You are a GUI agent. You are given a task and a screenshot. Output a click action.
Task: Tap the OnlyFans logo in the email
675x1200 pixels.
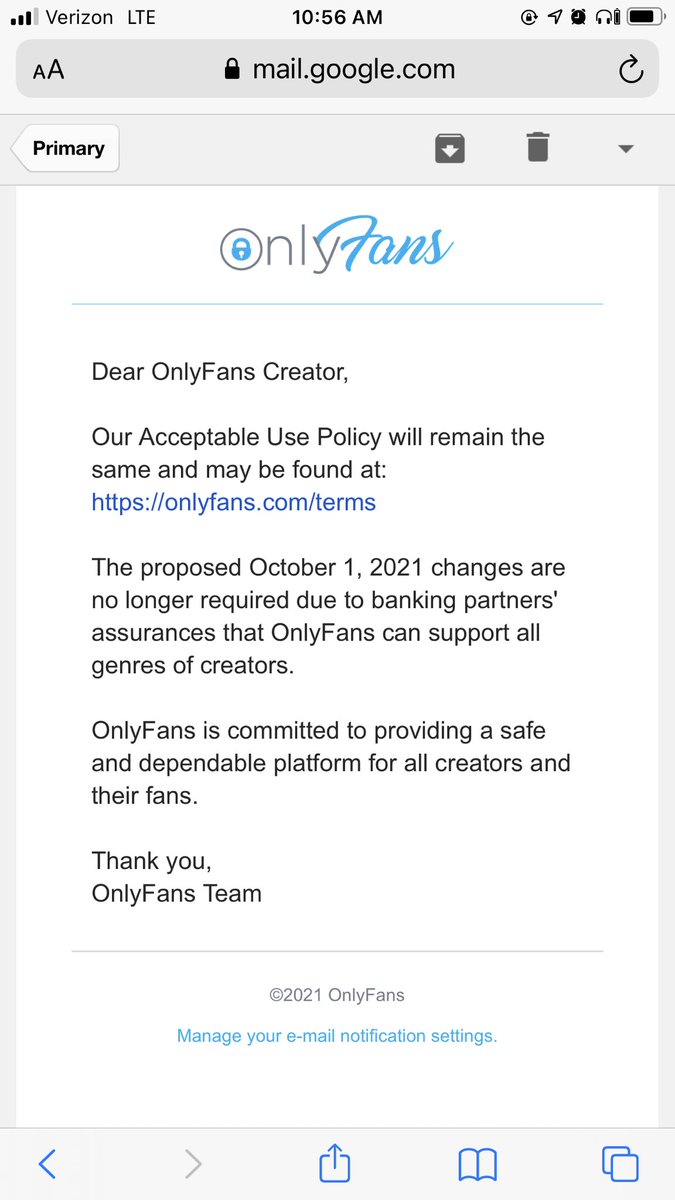pyautogui.click(x=337, y=247)
